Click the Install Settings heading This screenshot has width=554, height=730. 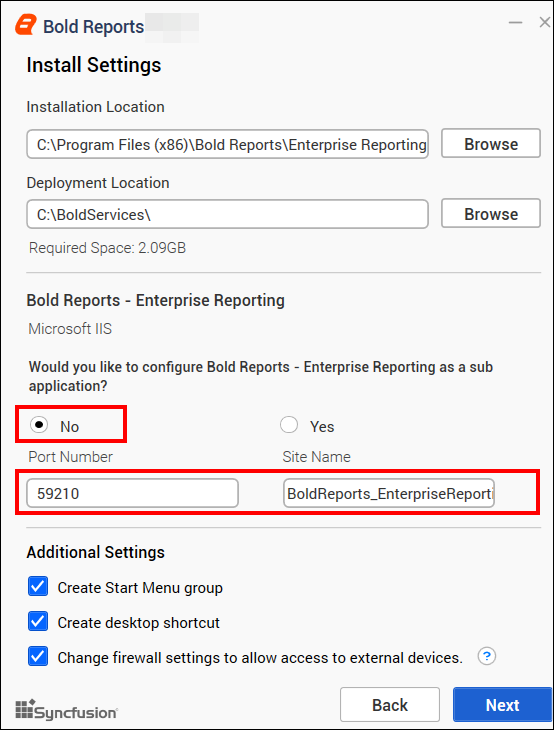[94, 65]
